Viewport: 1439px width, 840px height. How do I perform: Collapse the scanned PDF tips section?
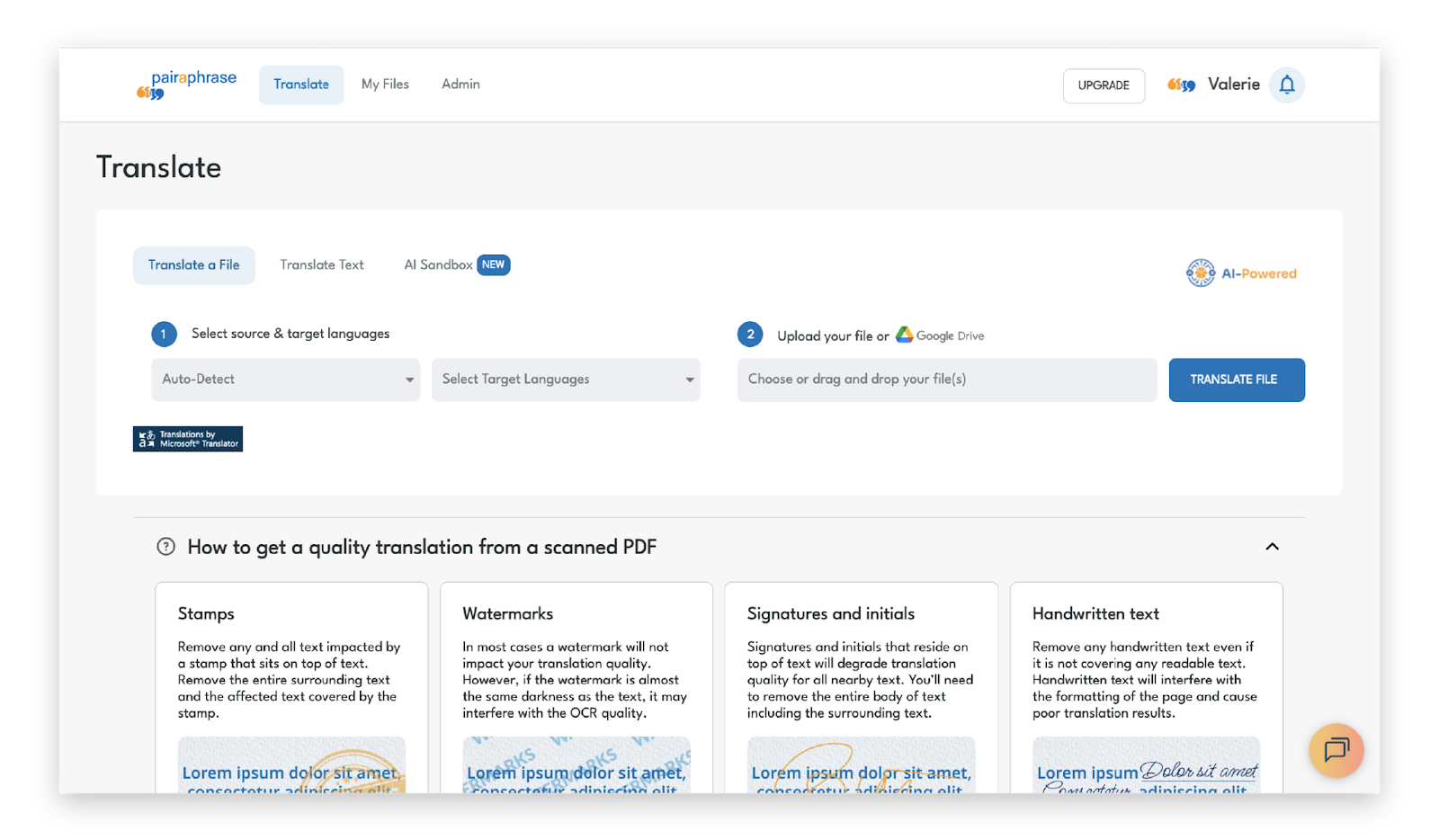(1272, 547)
